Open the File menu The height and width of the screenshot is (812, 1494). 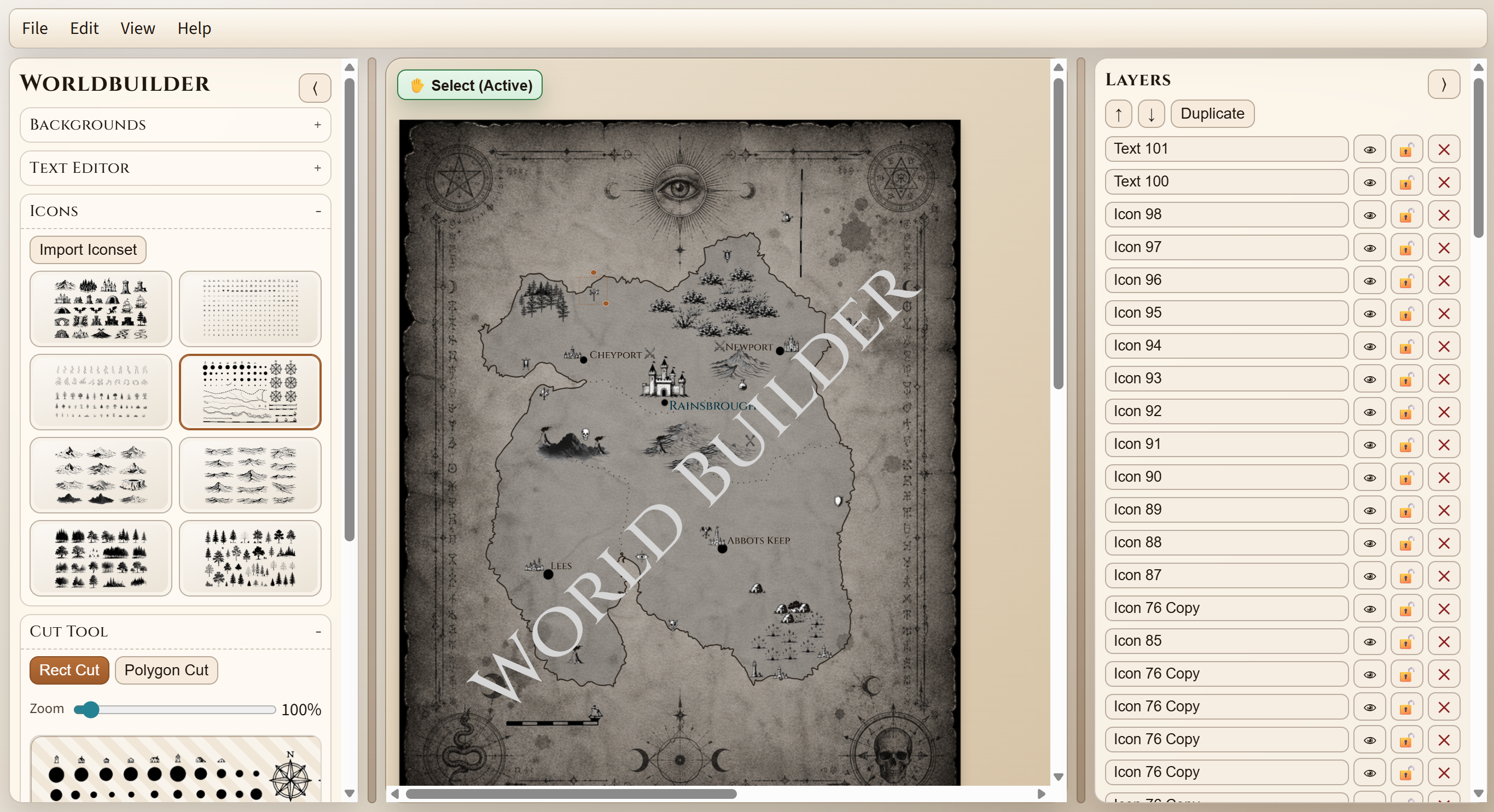tap(35, 28)
